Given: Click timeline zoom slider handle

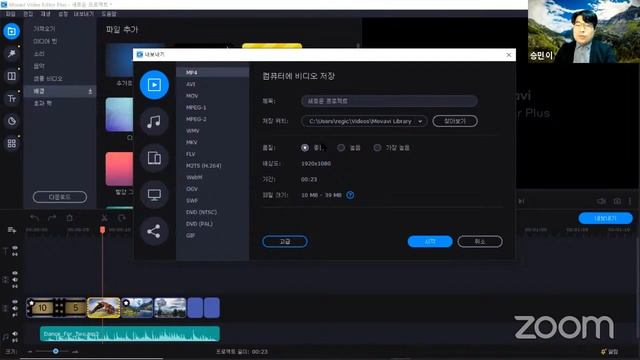Looking at the screenshot, I should (56, 351).
